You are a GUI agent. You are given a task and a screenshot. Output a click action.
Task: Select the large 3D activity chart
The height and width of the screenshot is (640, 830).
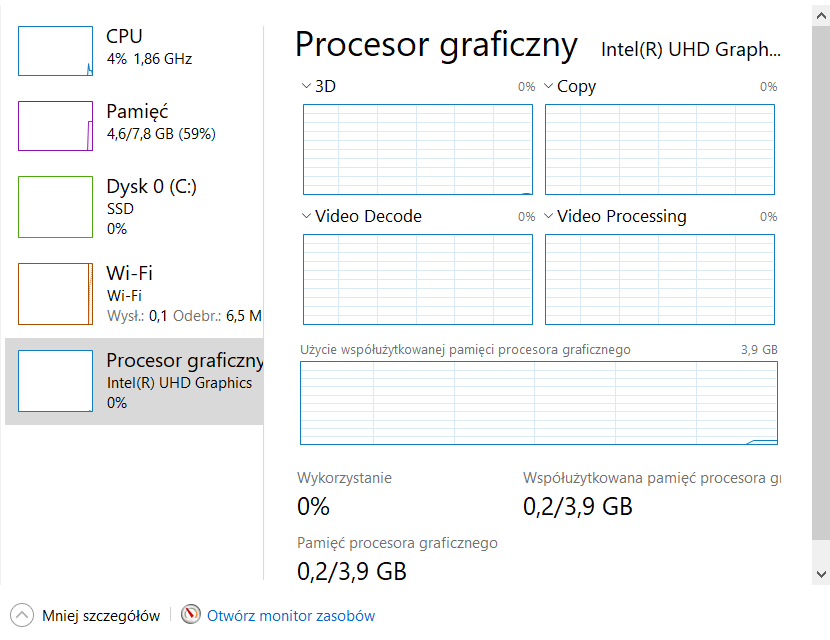[417, 148]
